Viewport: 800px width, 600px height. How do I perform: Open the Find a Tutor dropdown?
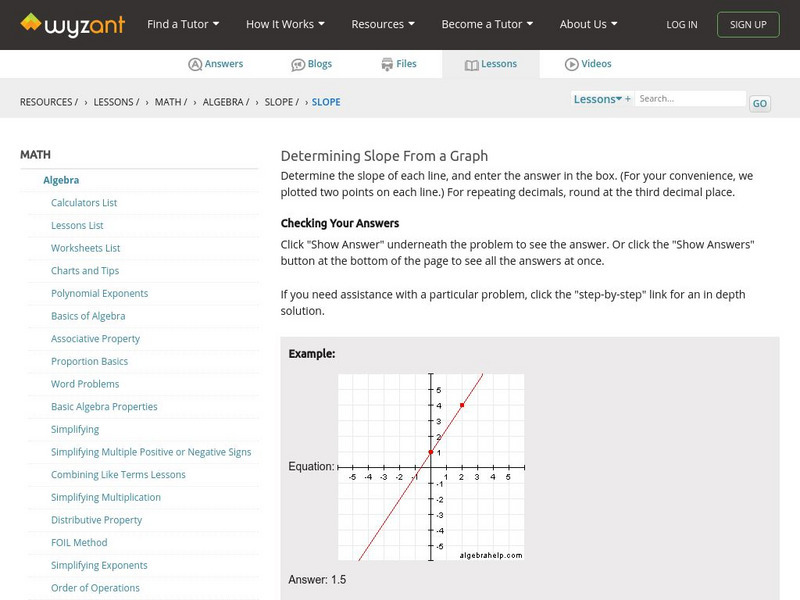coord(182,24)
